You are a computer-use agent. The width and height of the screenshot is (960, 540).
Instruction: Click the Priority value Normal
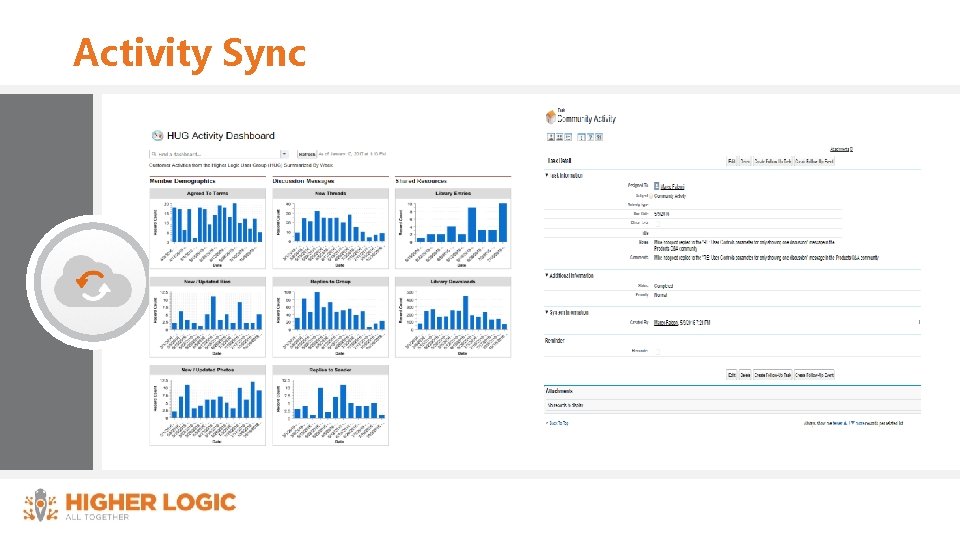click(x=661, y=295)
